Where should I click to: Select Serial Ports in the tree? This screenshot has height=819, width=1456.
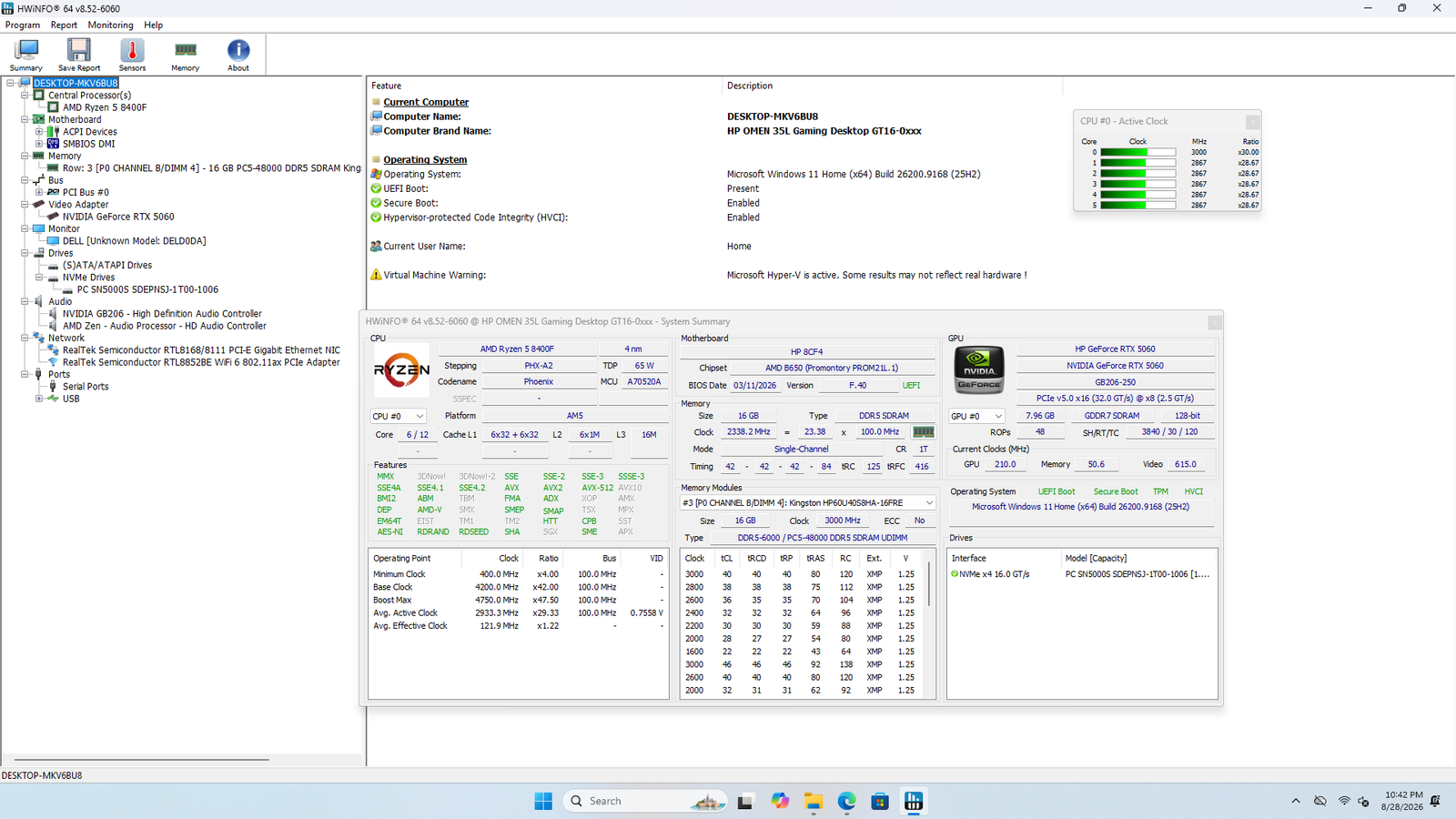click(x=86, y=387)
